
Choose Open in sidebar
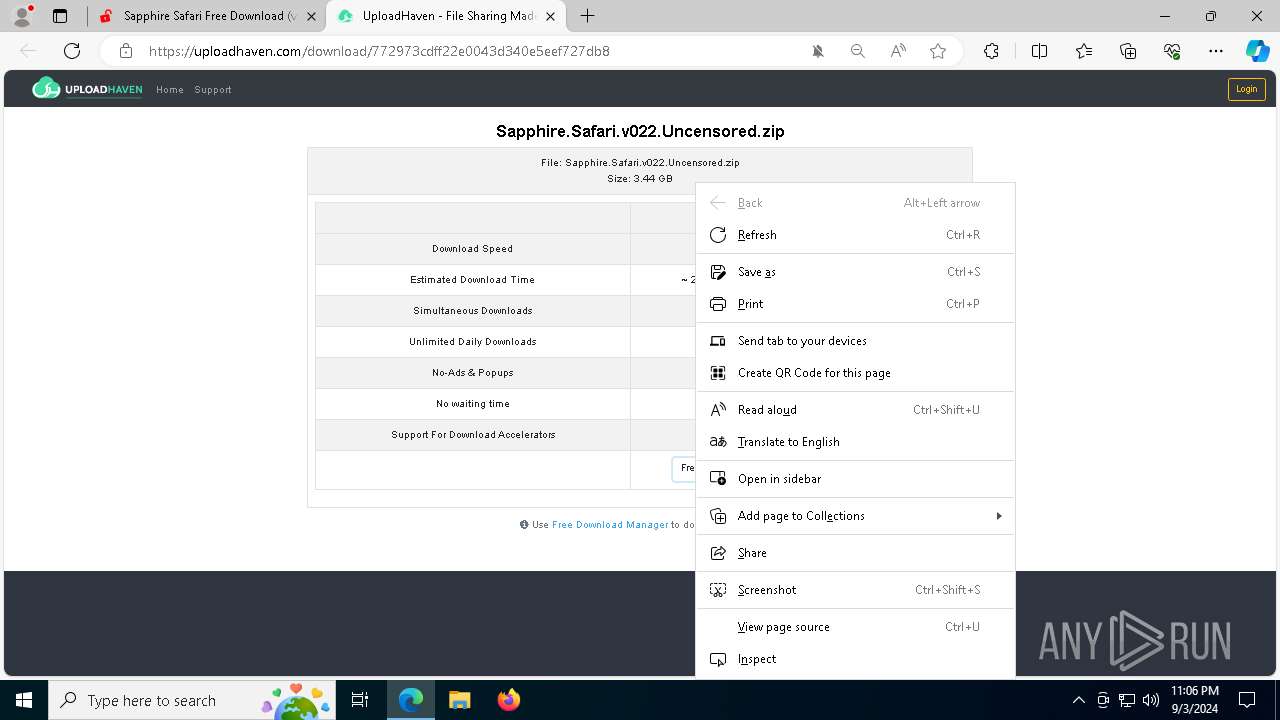click(855, 479)
